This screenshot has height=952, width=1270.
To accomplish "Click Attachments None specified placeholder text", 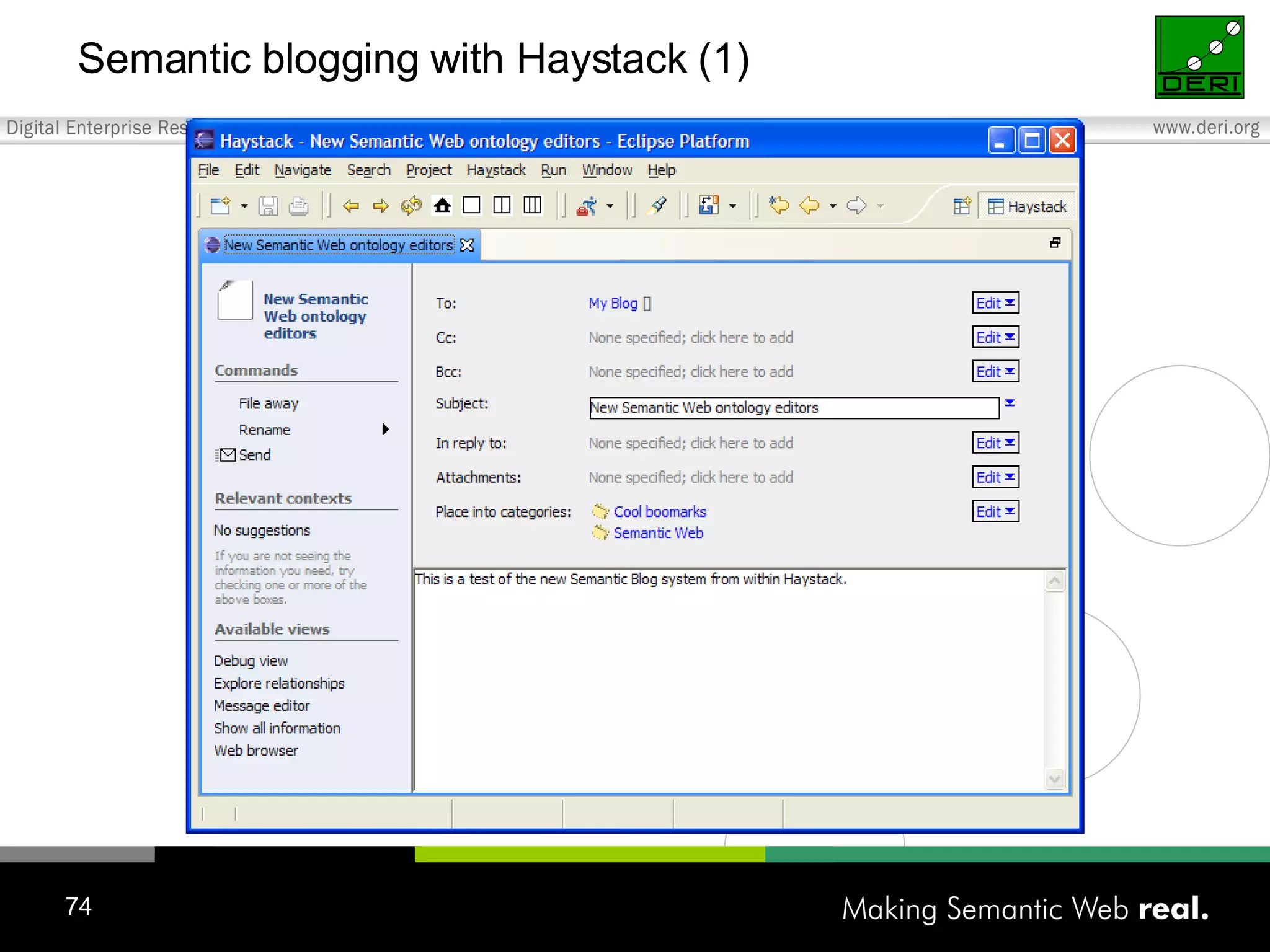I will click(x=691, y=477).
